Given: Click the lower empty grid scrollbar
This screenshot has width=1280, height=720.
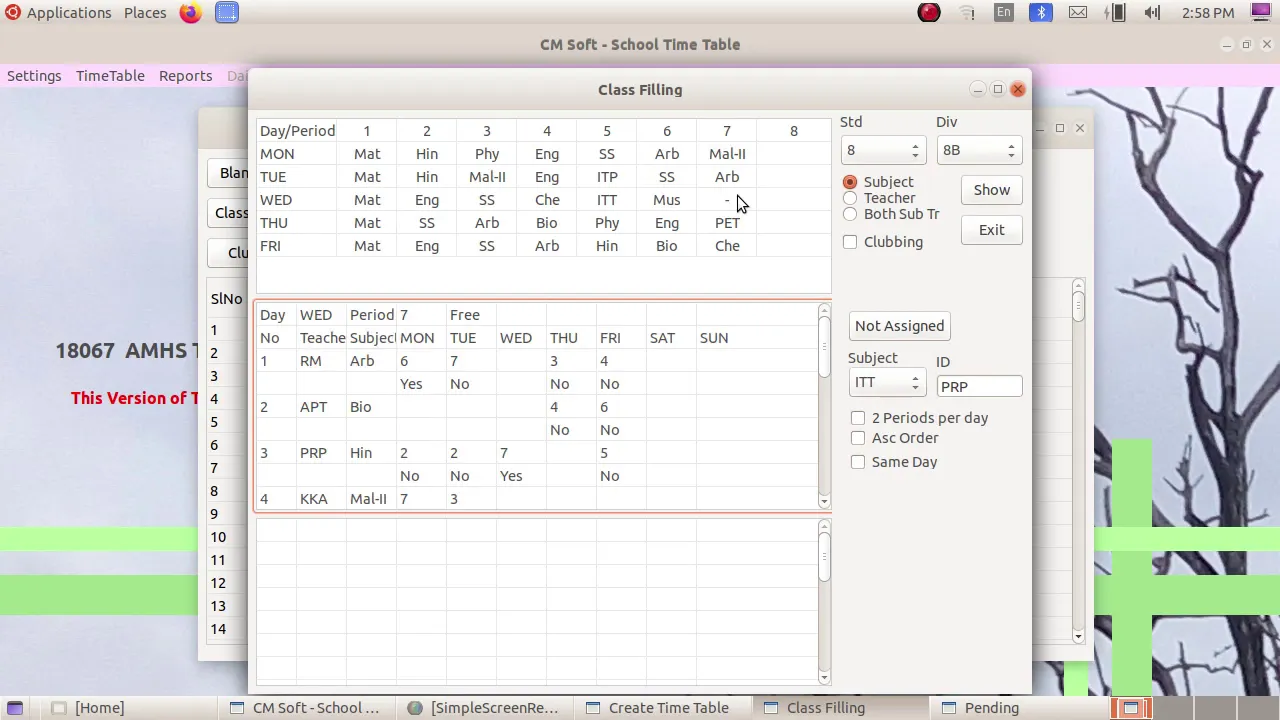Looking at the screenshot, I should coord(824,602).
